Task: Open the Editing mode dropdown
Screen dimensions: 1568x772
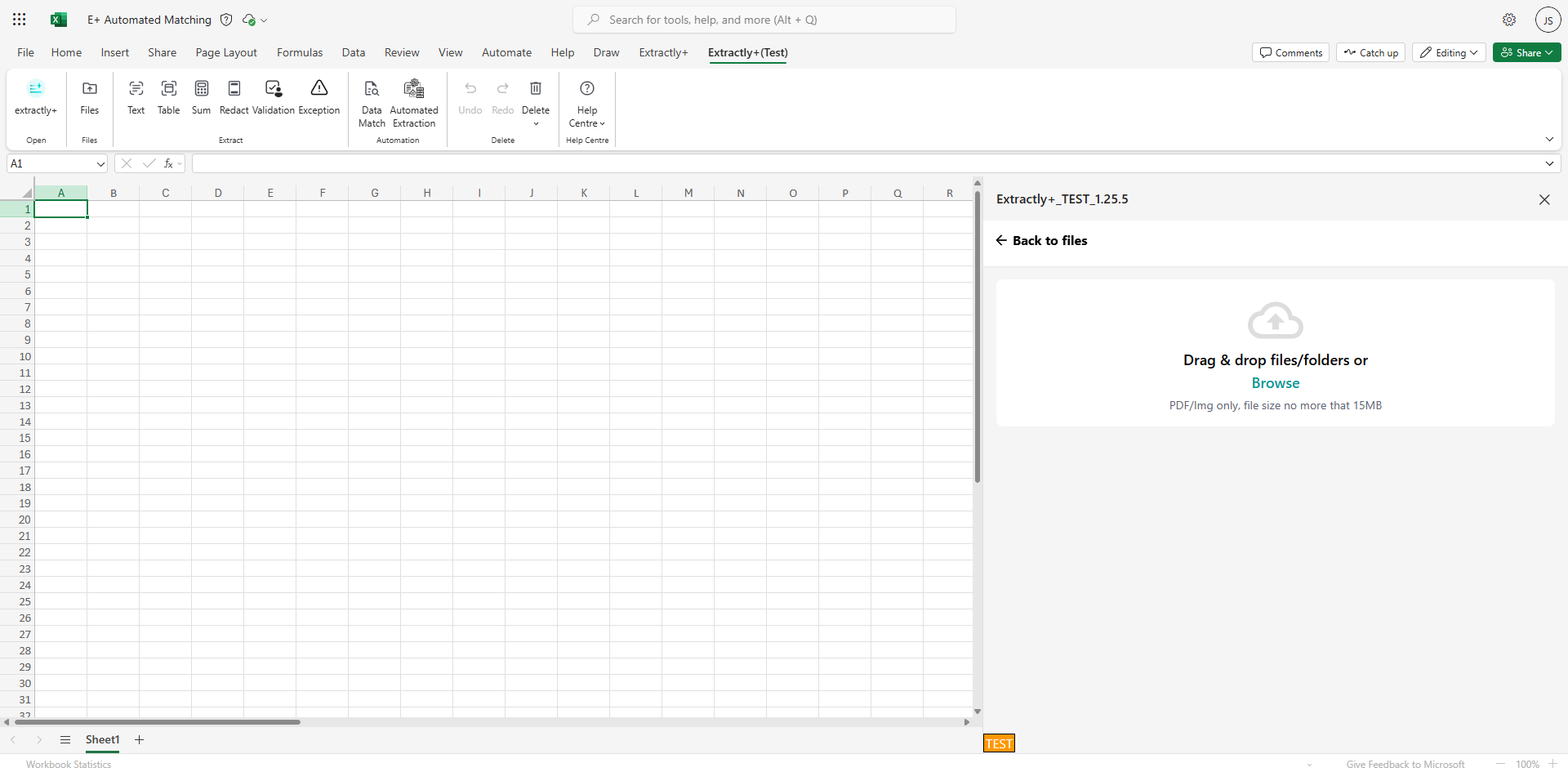Action: [1449, 52]
